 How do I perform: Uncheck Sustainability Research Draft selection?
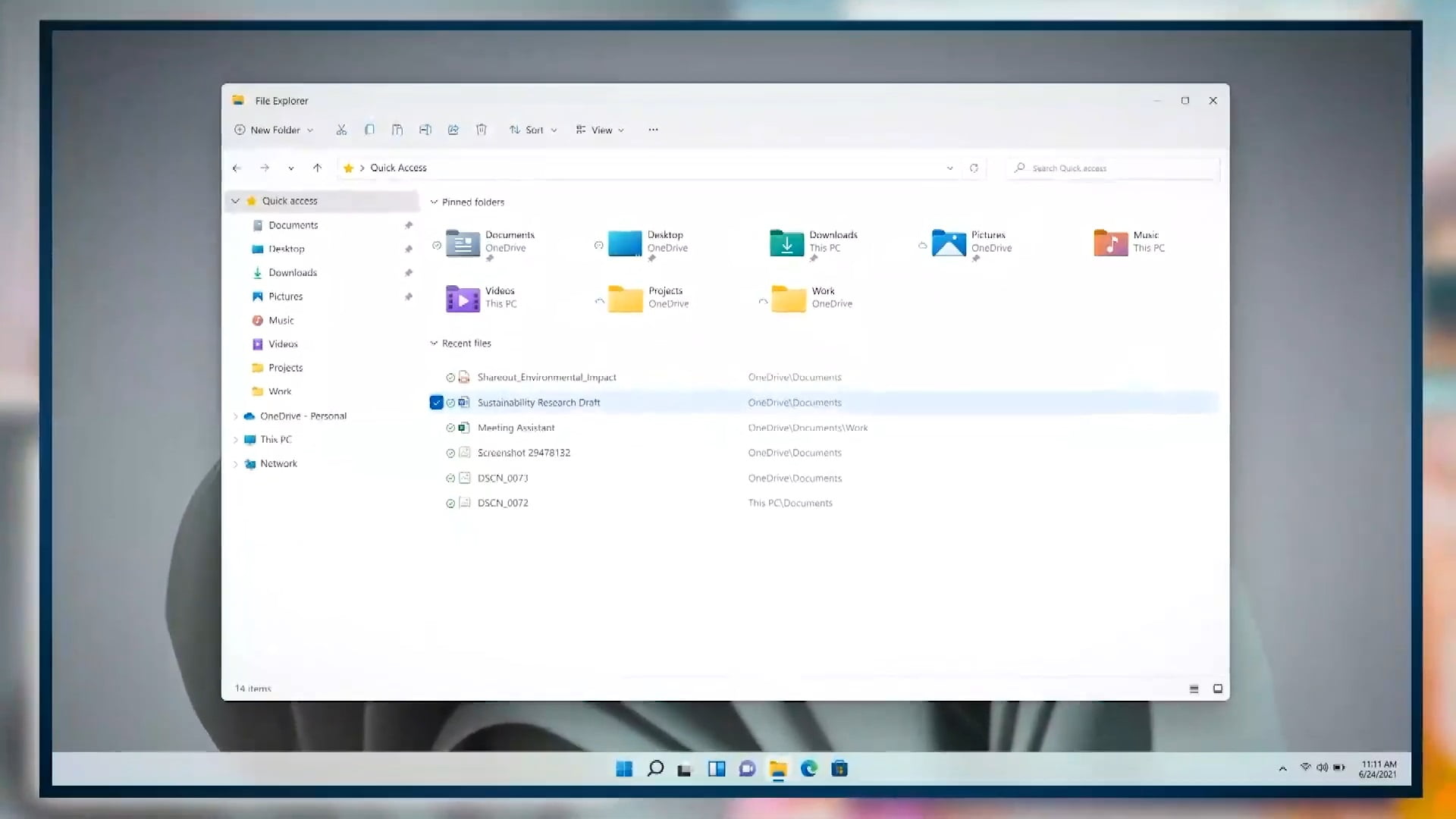pyautogui.click(x=437, y=403)
